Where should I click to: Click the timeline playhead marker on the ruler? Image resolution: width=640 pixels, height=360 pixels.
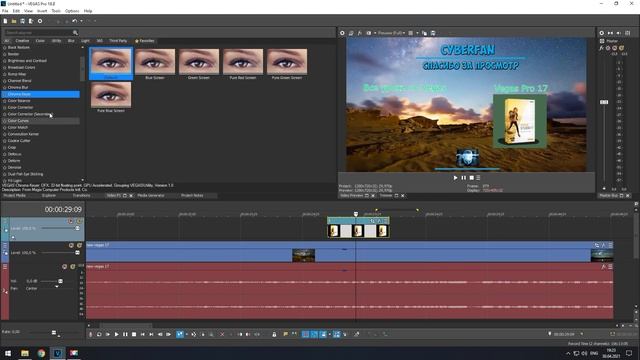pyautogui.click(x=356, y=214)
